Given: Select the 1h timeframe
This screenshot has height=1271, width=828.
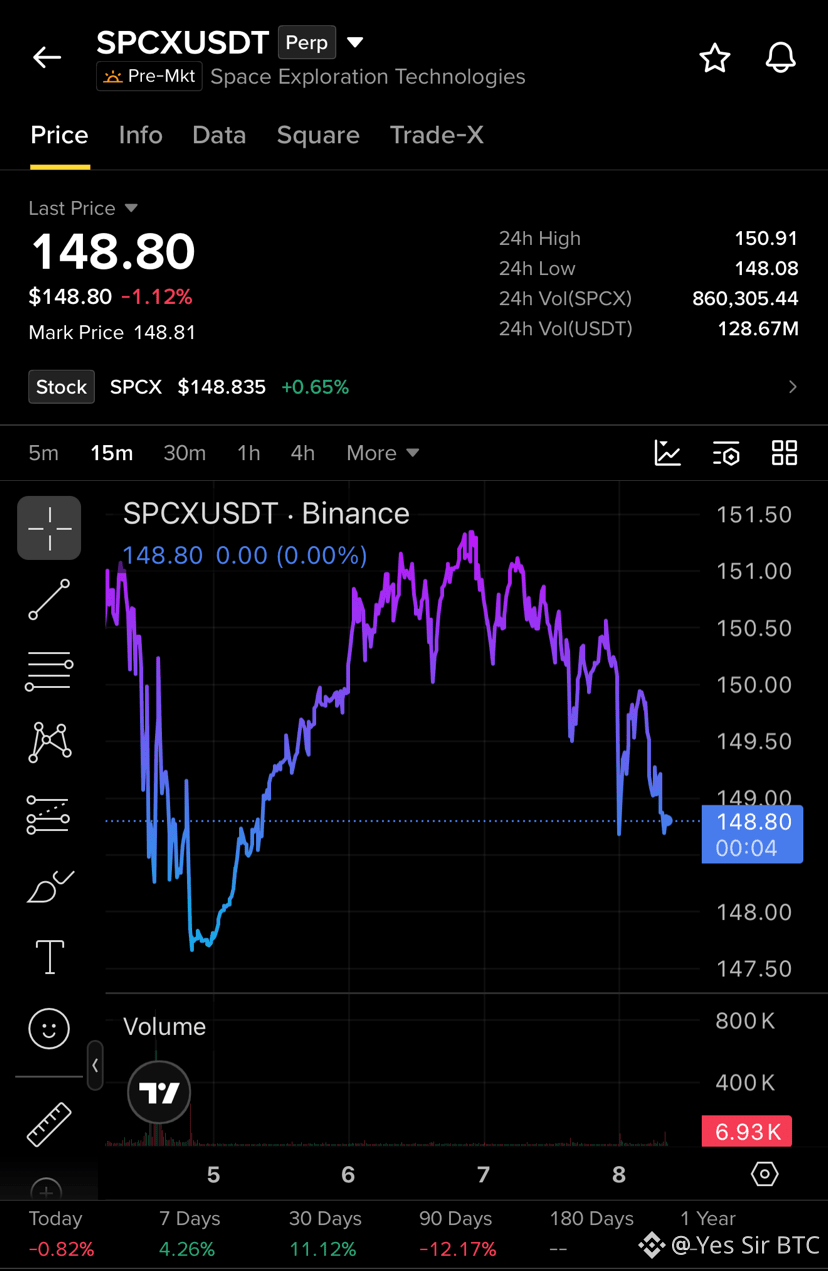Looking at the screenshot, I should tap(249, 453).
